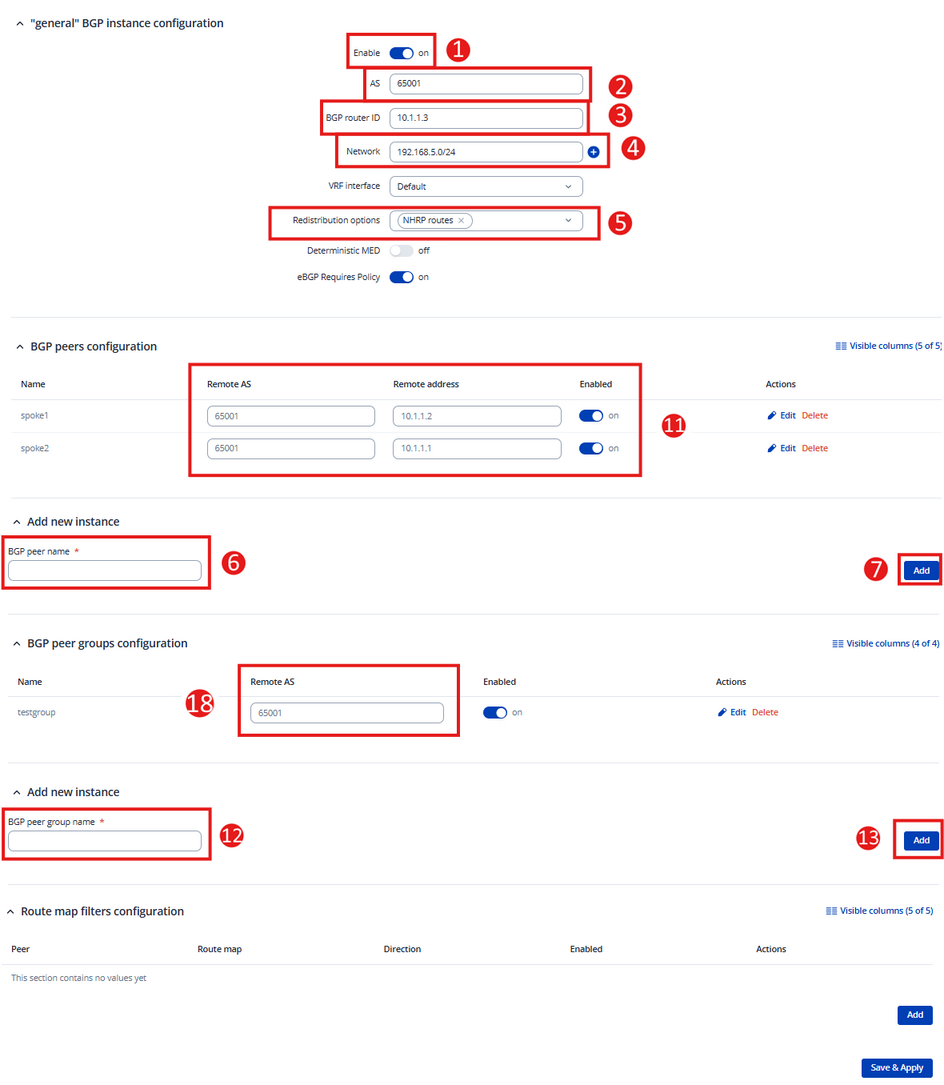The image size is (944, 1085).
Task: Delete the testgroup peer group
Action: pos(764,713)
